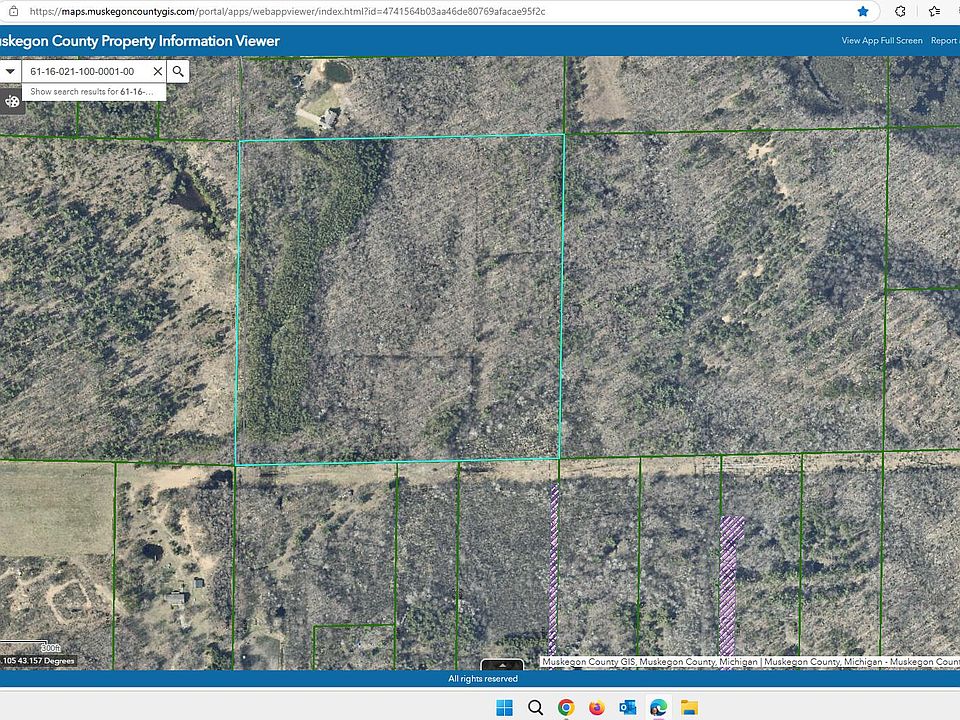
Task: Open the browser favorites list icon
Action: pyautogui.click(x=933, y=11)
